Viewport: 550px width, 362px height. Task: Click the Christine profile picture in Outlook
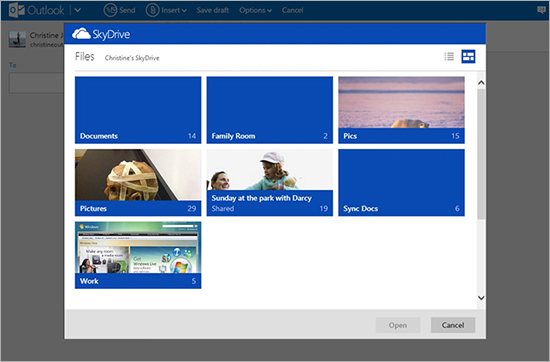(x=17, y=39)
